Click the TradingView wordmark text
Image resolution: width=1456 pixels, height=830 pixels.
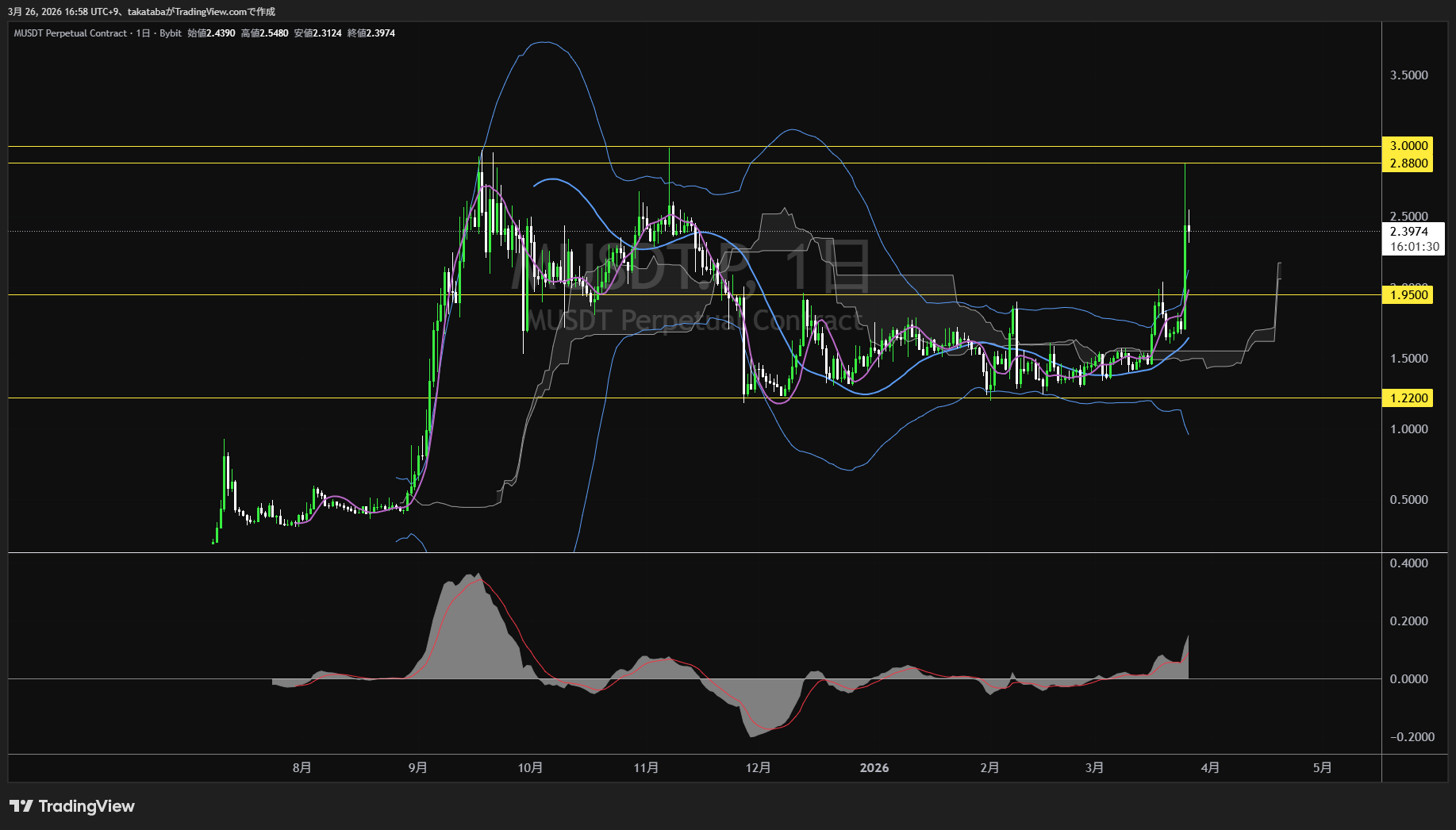(x=86, y=806)
